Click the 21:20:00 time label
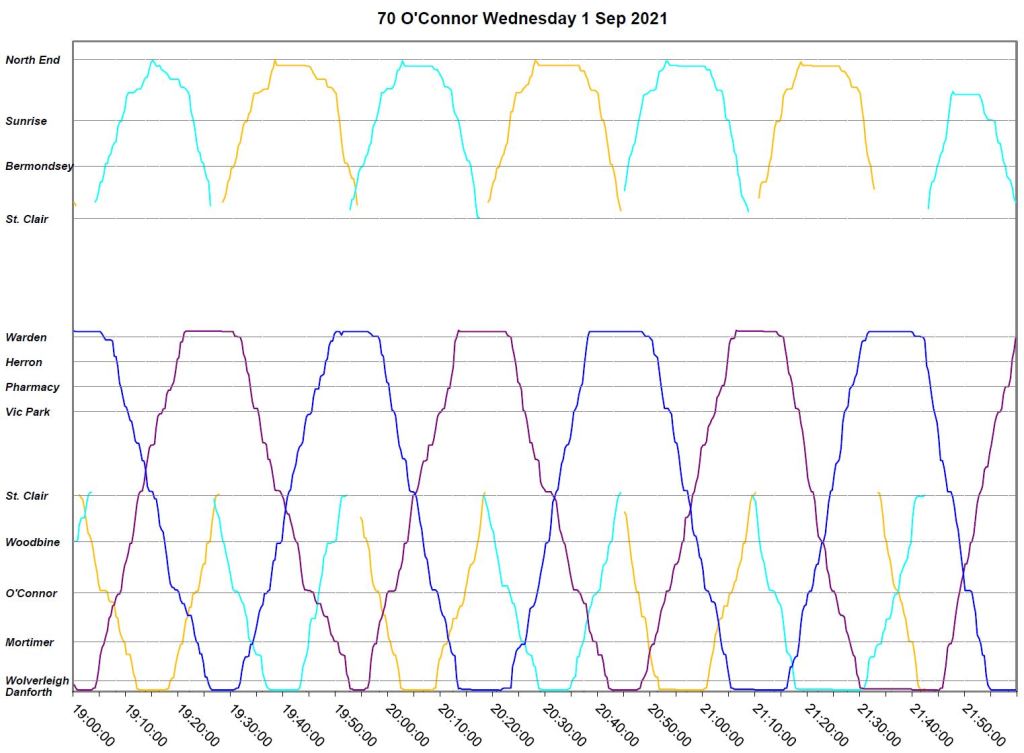 pos(821,722)
